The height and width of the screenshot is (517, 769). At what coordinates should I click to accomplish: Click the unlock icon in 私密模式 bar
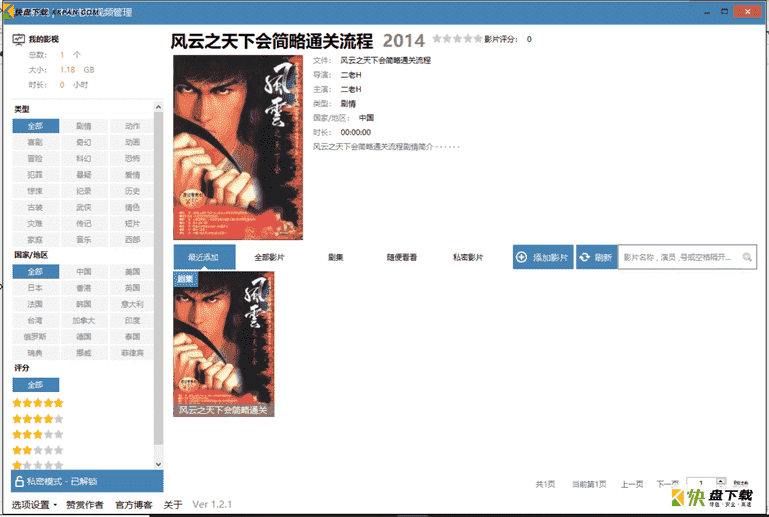pyautogui.click(x=19, y=481)
